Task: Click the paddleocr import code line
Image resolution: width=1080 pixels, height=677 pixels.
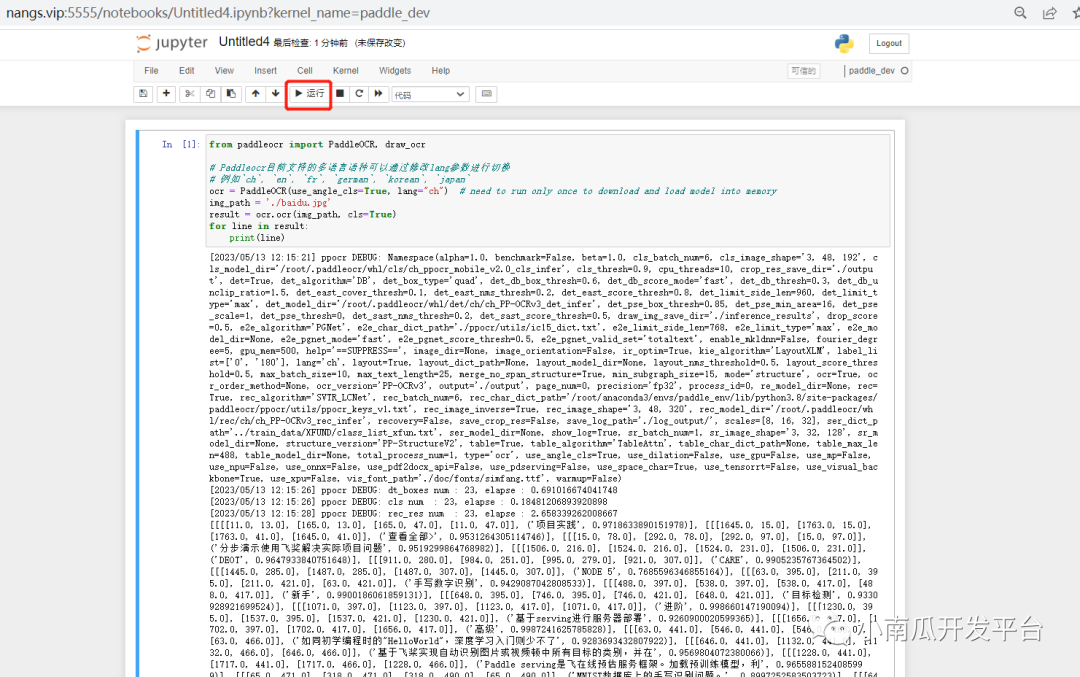Action: coord(318,145)
